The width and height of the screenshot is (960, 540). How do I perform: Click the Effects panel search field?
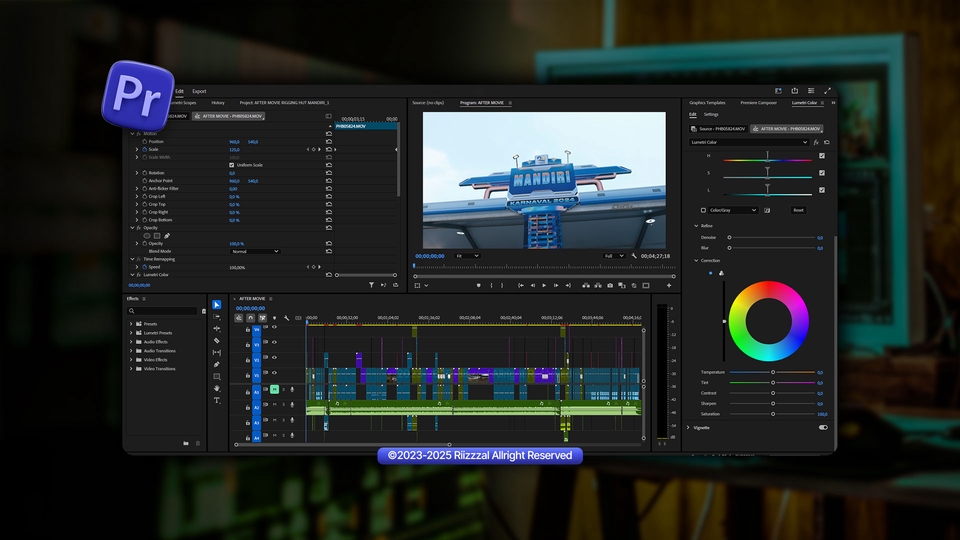(x=163, y=311)
